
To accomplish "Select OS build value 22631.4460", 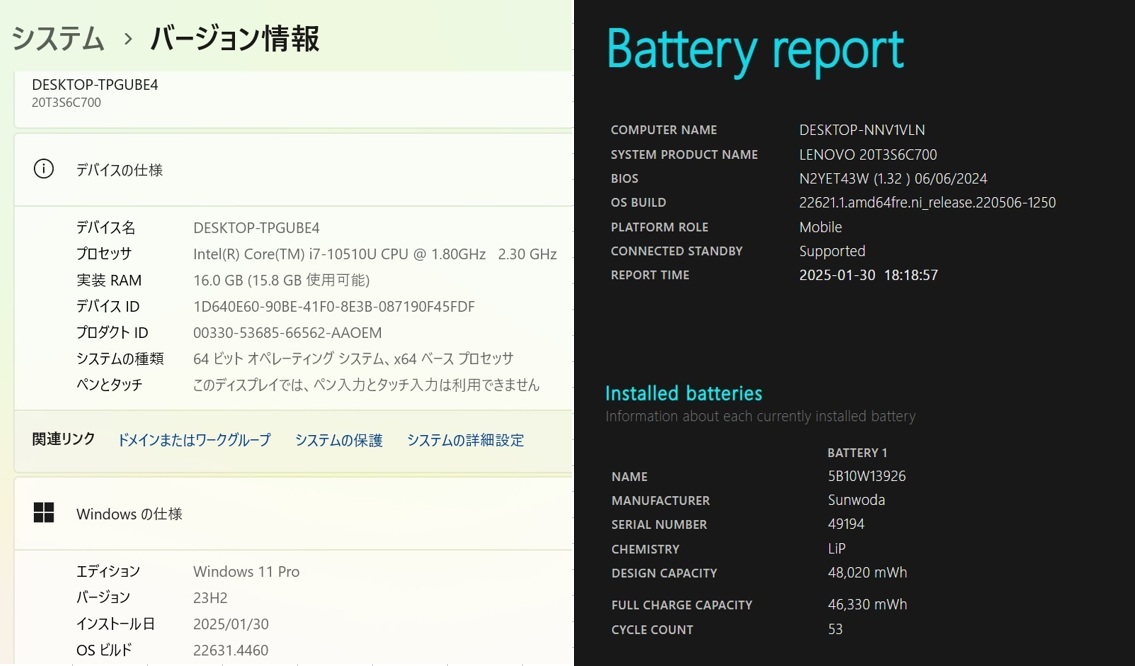I will pos(231,650).
